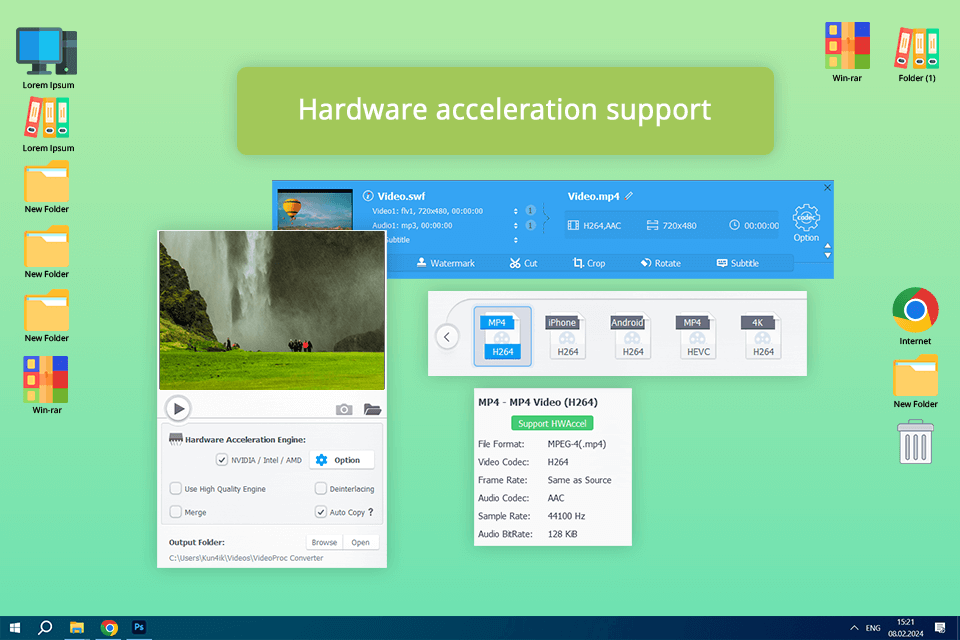Open the snapshot folder icon
The height and width of the screenshot is (640, 960).
372,409
